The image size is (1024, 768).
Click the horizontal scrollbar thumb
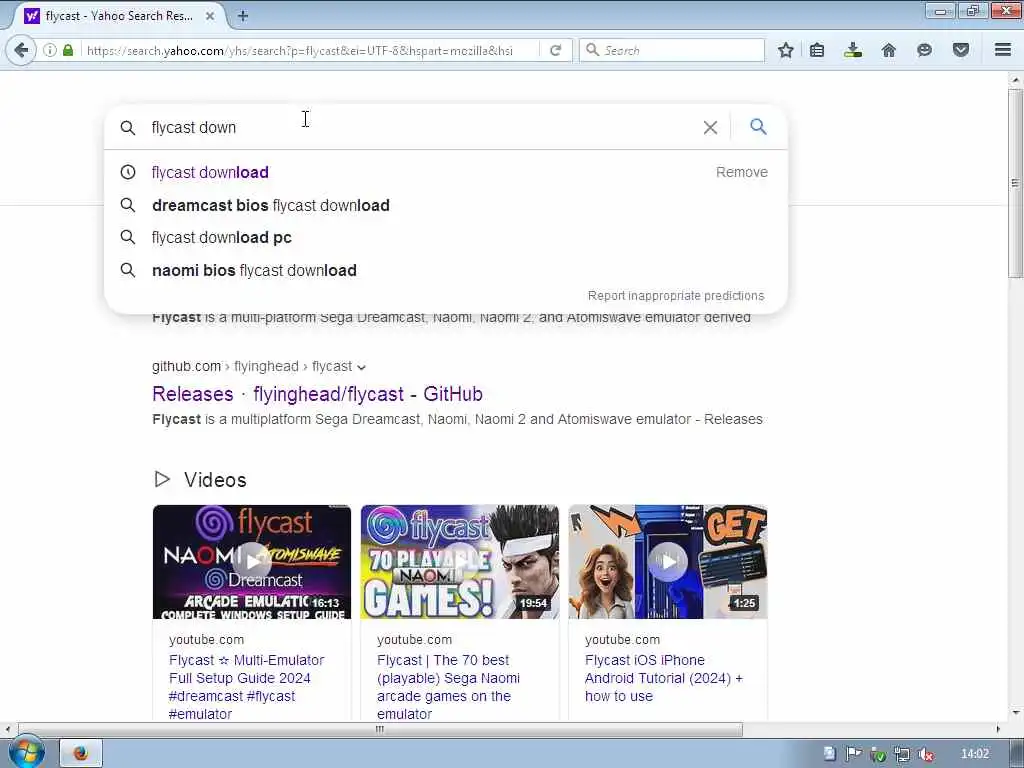pos(380,729)
